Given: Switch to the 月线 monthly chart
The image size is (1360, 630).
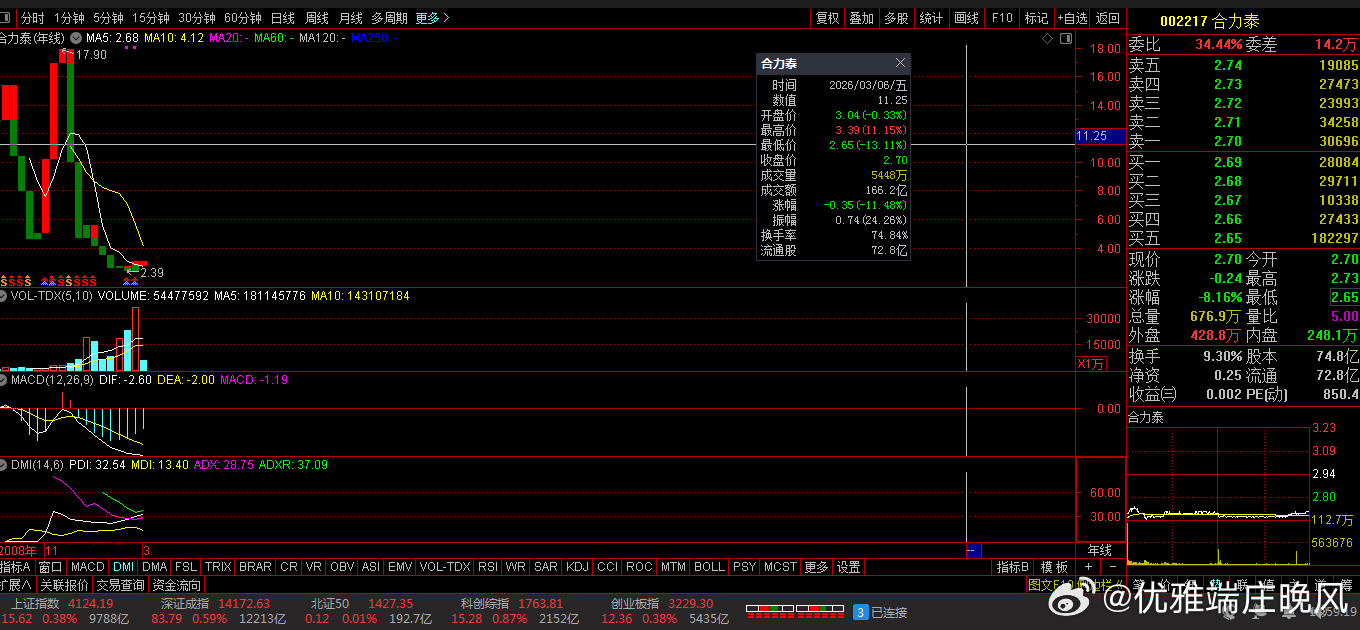Looking at the screenshot, I should [350, 18].
